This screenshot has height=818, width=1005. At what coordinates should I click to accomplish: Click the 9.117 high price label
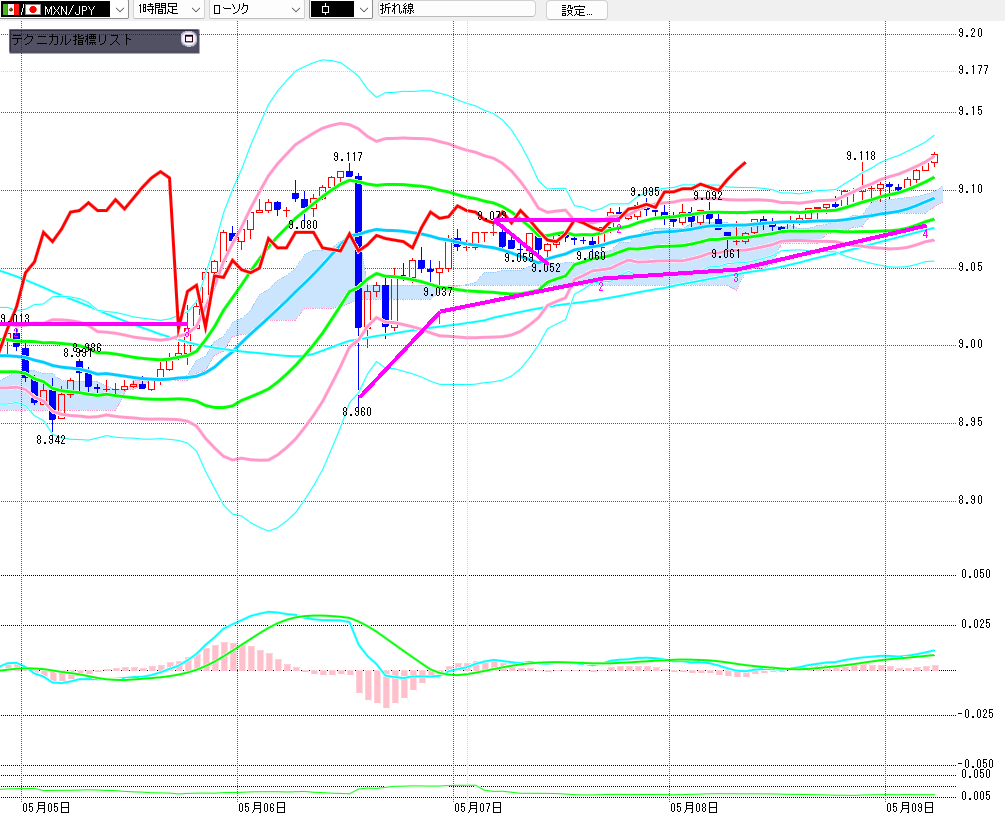click(x=348, y=156)
